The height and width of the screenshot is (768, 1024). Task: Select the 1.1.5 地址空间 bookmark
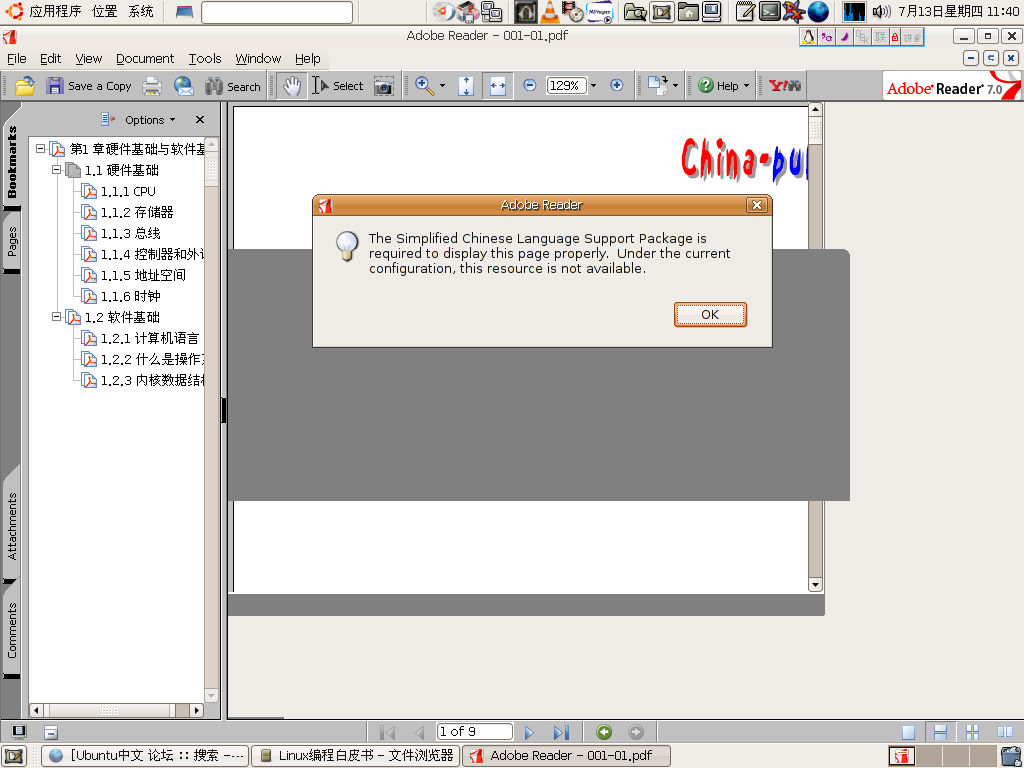143,275
